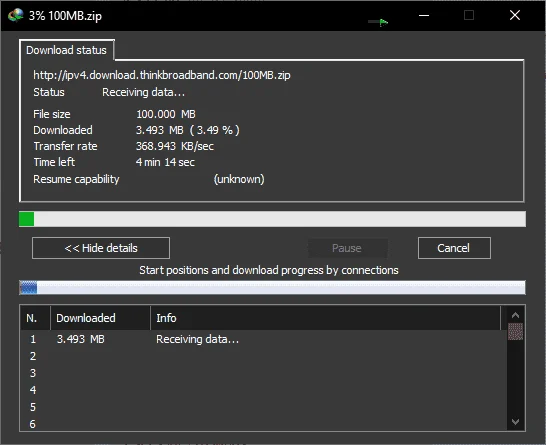Close the download window
Screen dimensions: 546x445
click(515, 15)
